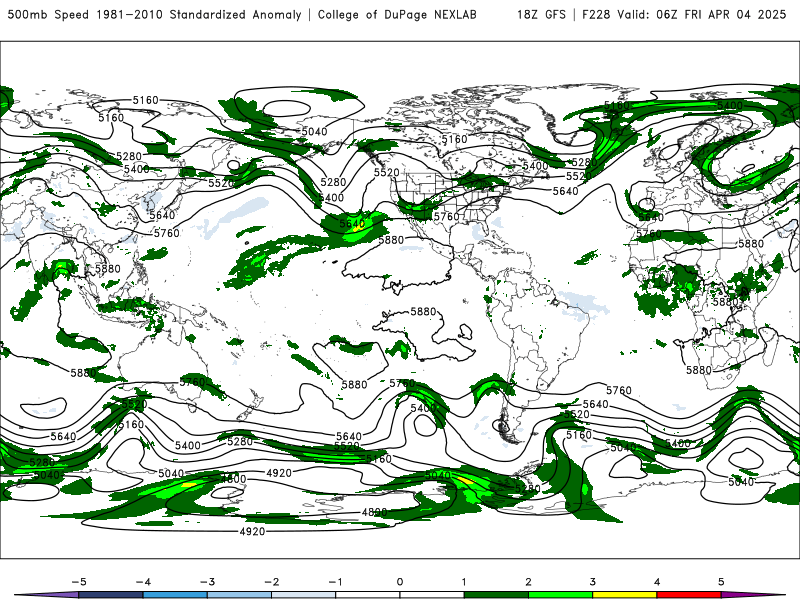Click the '500mb Speed 1981-2010 Standardized Anomaly' title
This screenshot has width=800, height=600.
[x=155, y=15]
